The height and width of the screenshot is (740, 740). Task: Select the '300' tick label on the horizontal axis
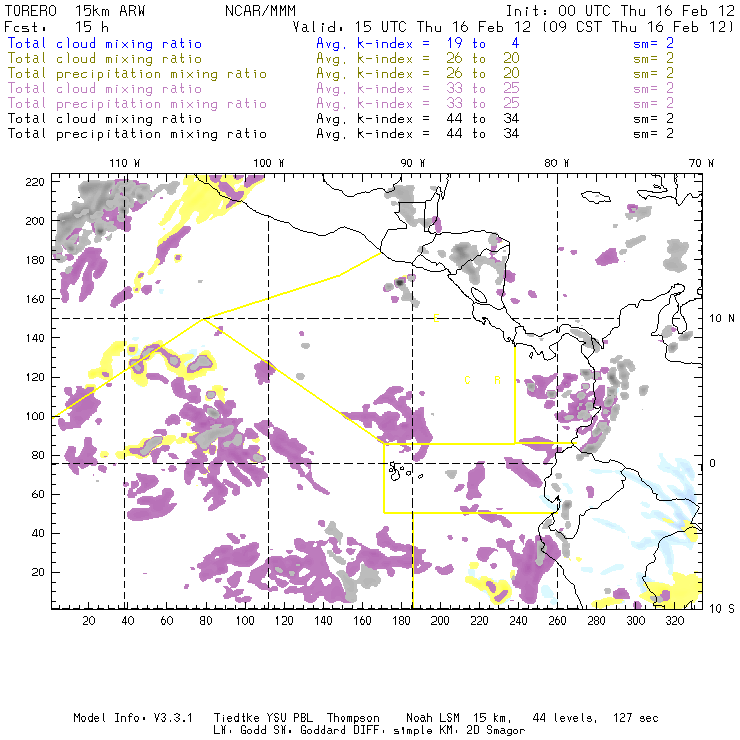[636, 621]
